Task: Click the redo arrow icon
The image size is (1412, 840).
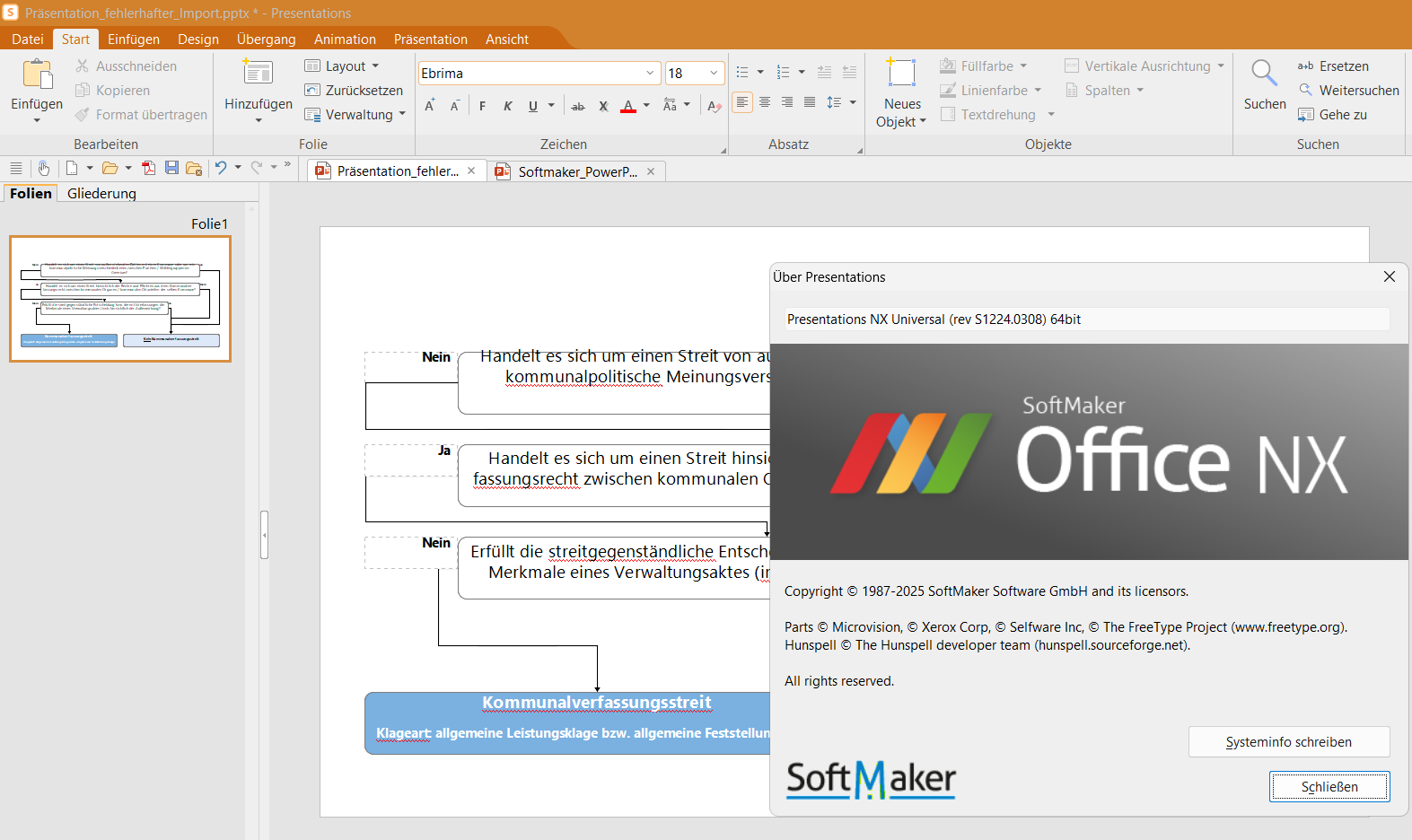Action: [257, 168]
